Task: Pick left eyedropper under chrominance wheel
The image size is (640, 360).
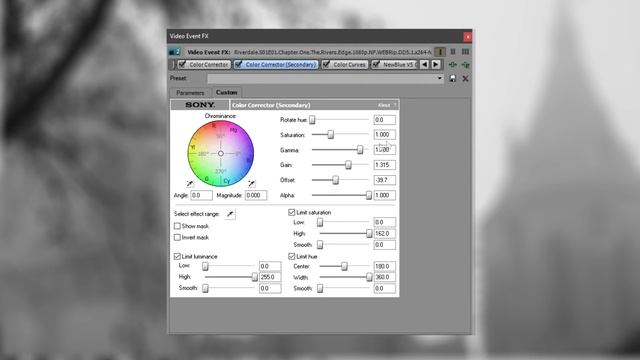Action: (x=190, y=183)
